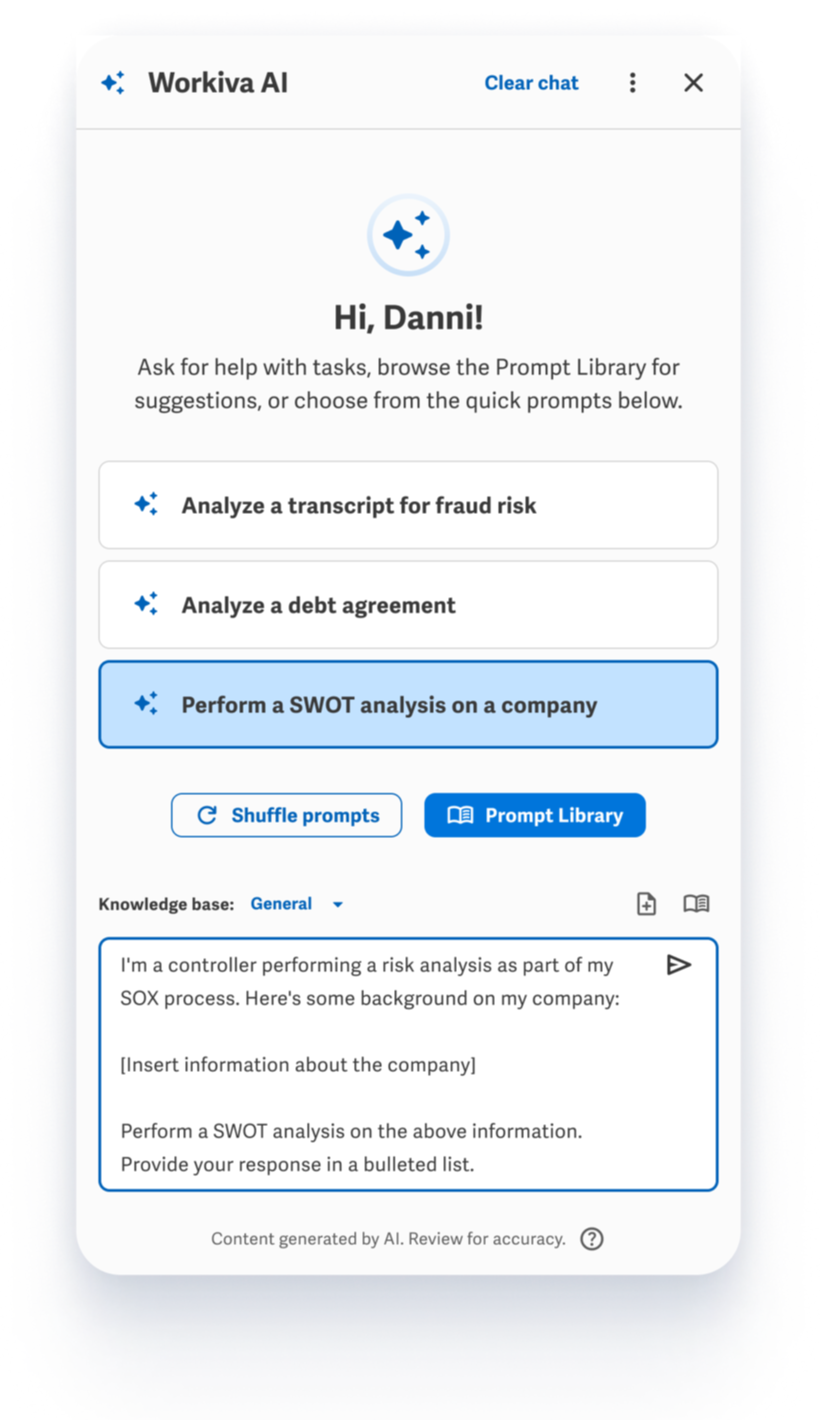Open the blue Prompt Library button

coord(535,815)
